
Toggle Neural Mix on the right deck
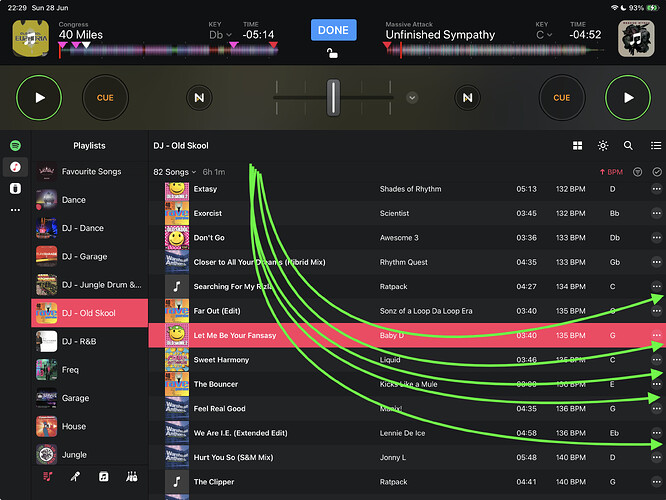(467, 98)
